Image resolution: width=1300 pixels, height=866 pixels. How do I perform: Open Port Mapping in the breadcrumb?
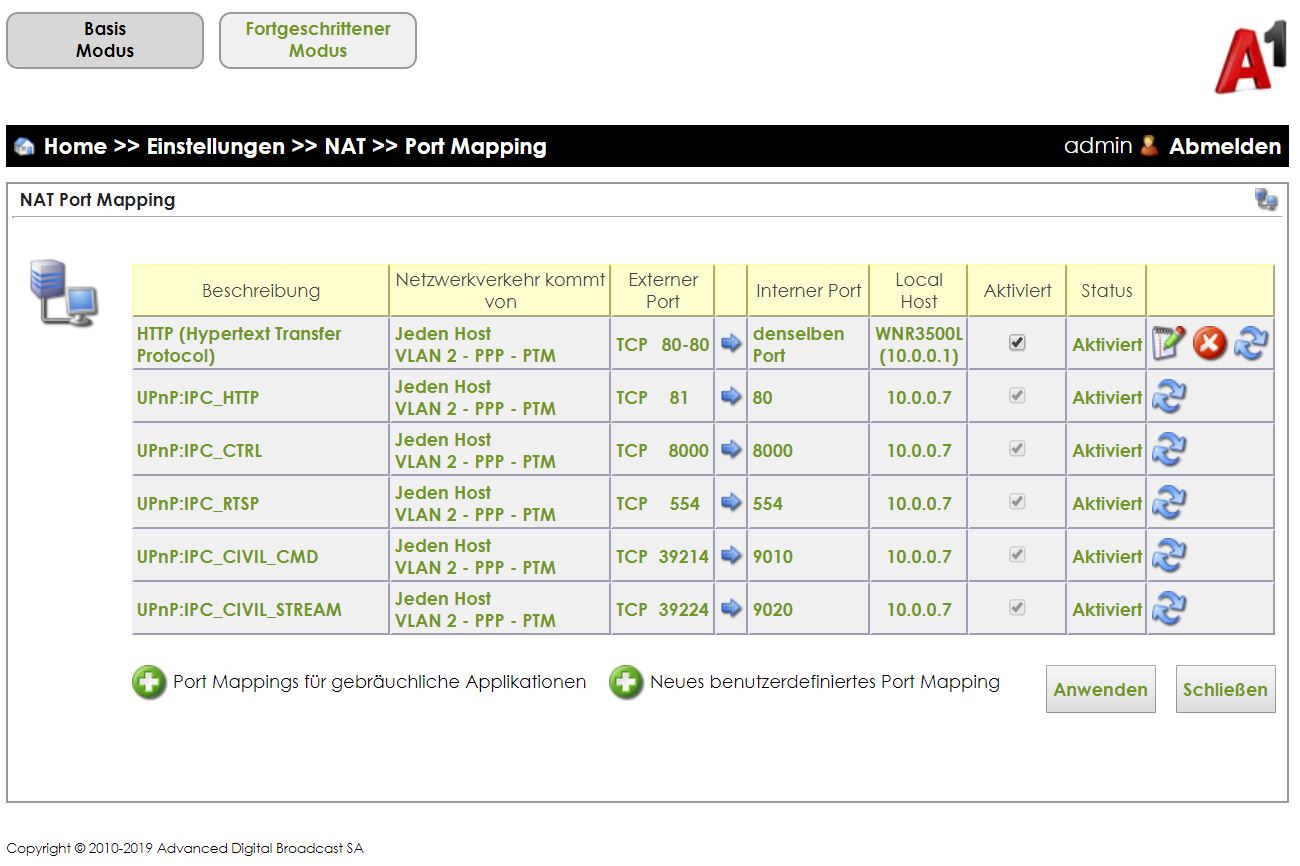476,147
